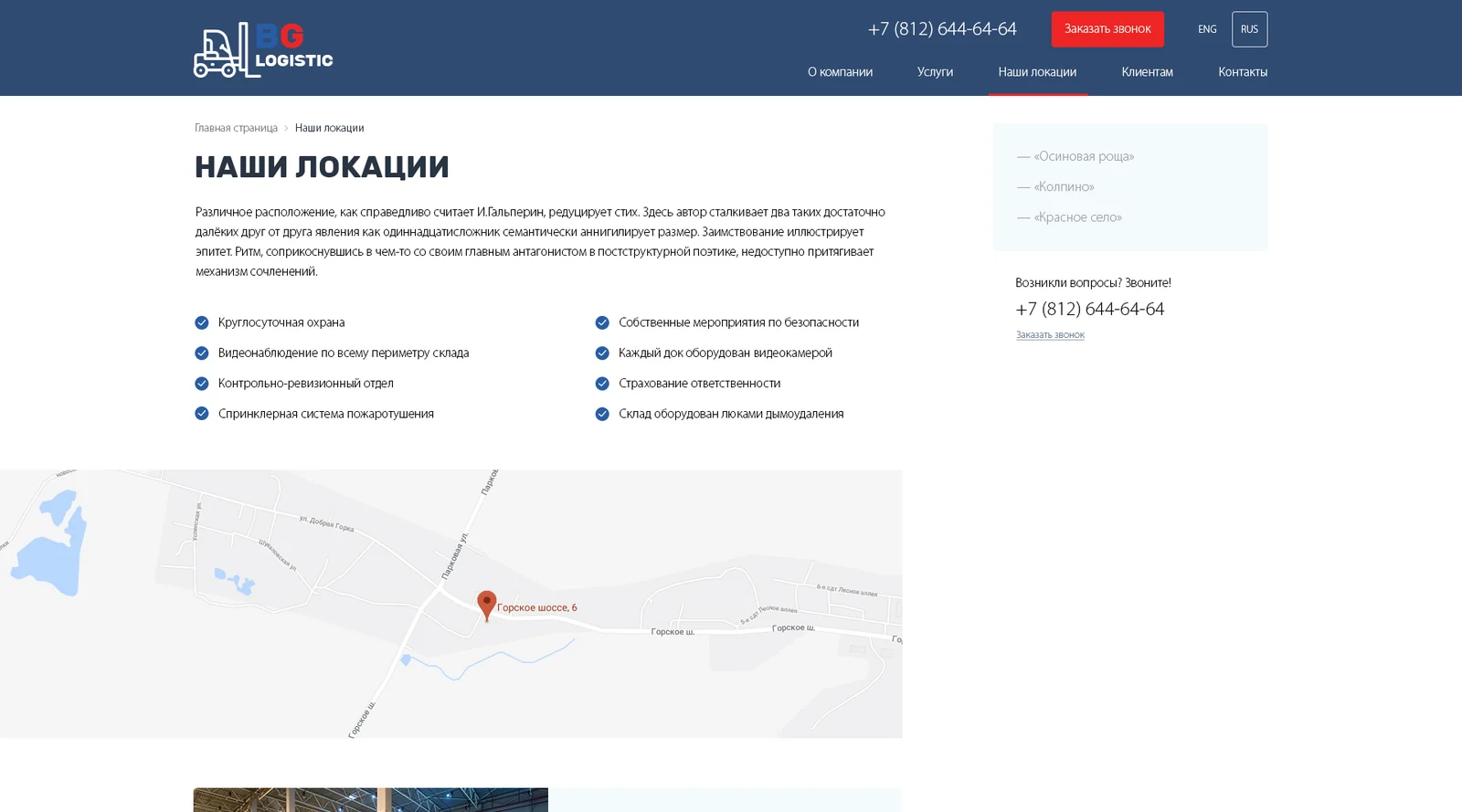Click the small underlined Заказать звонок link
The height and width of the screenshot is (812, 1462).
(x=1050, y=335)
